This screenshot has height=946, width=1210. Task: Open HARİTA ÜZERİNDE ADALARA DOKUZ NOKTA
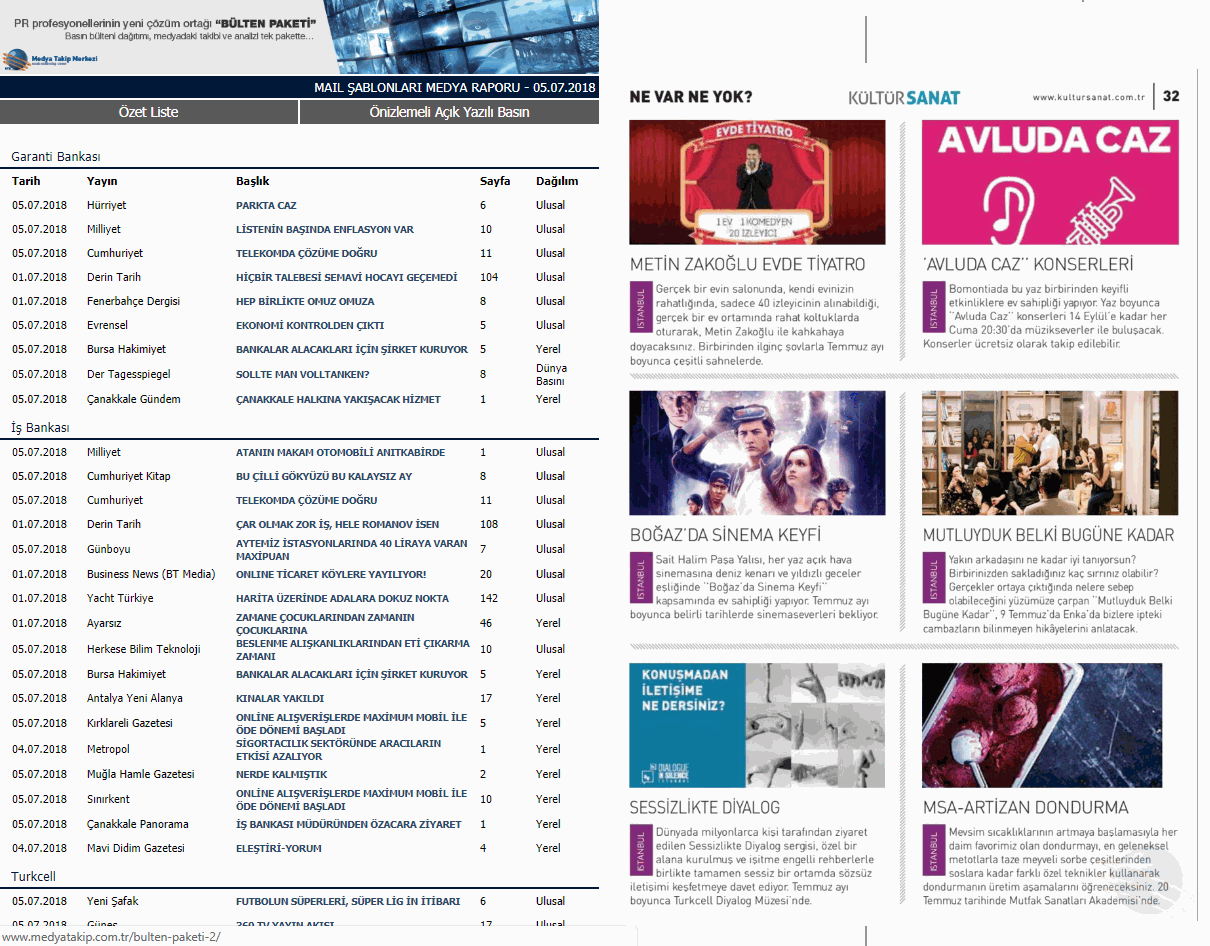[x=342, y=598]
